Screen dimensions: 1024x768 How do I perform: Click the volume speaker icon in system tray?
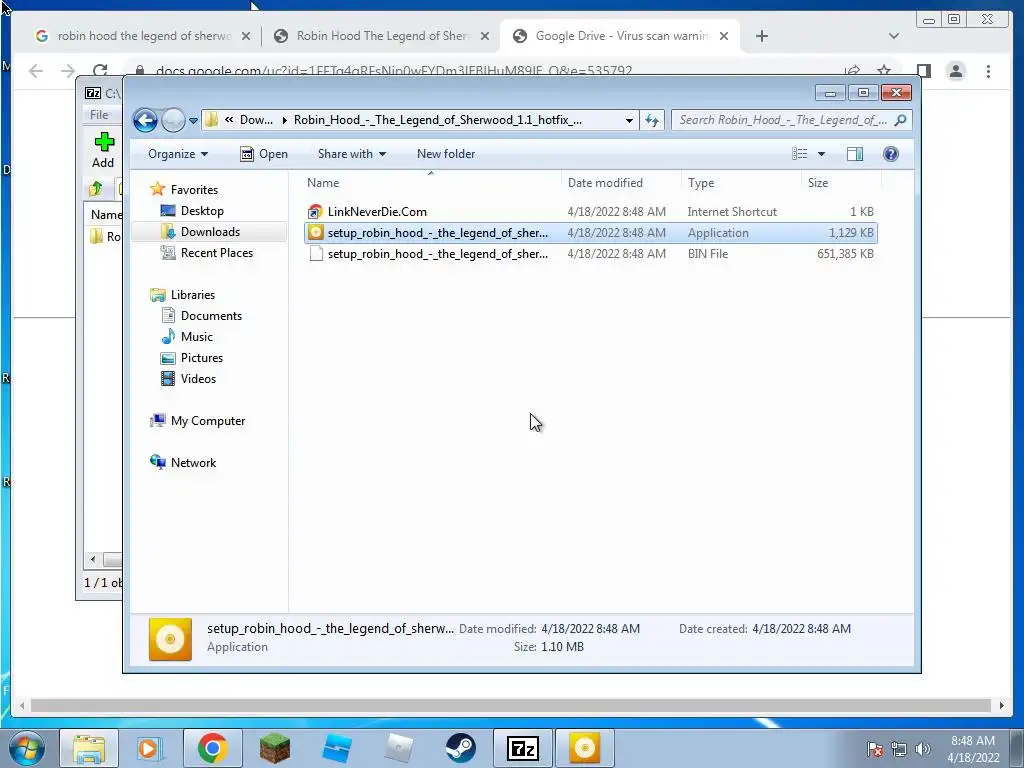coord(923,749)
